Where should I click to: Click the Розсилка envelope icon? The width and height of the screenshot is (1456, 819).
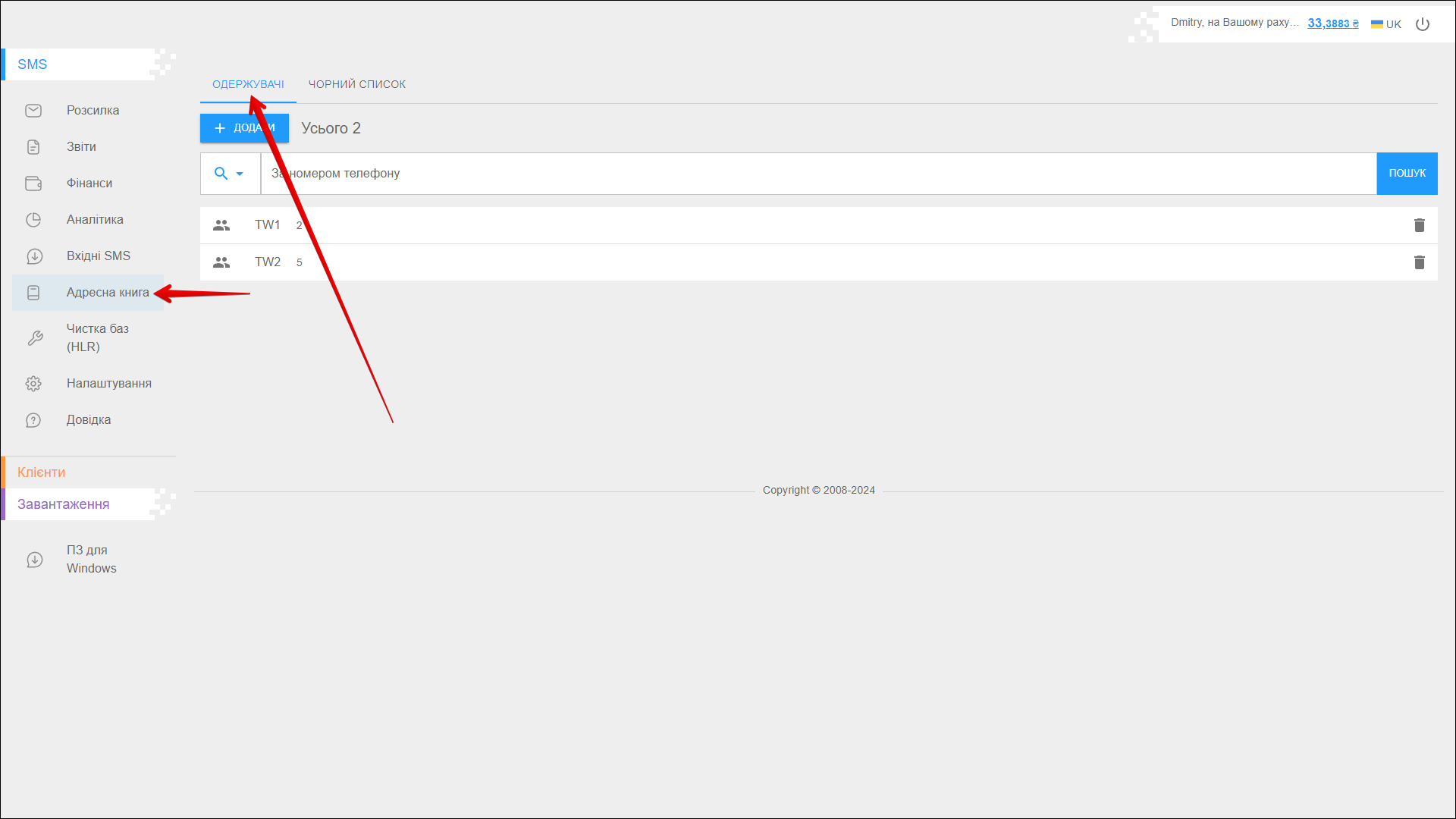33,111
